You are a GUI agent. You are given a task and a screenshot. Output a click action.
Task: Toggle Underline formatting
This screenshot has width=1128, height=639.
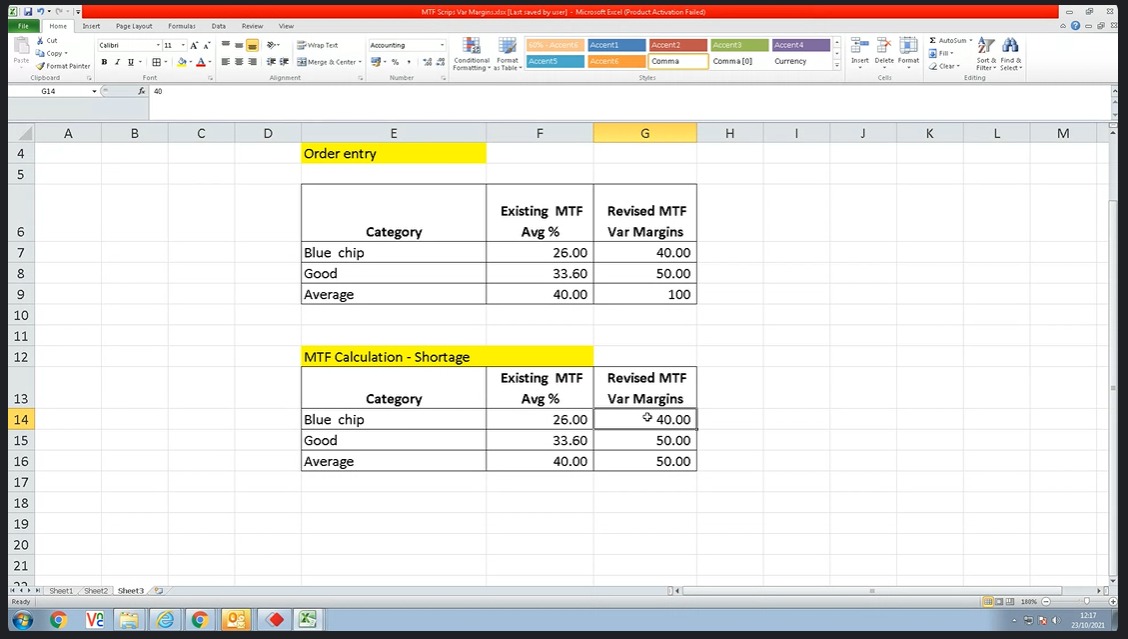tap(130, 63)
